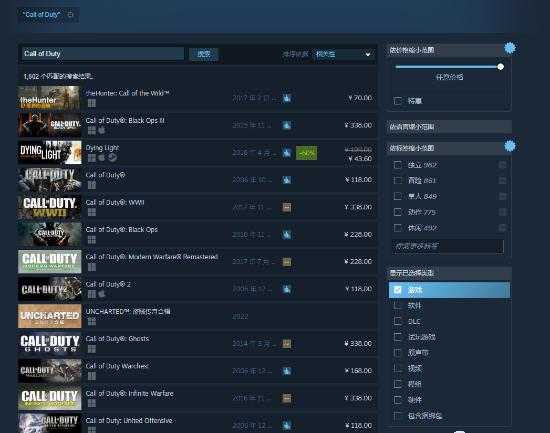Click the review icon for Call of Duty Warchest
Viewport: 550px width, 433px height.
pos(287,371)
